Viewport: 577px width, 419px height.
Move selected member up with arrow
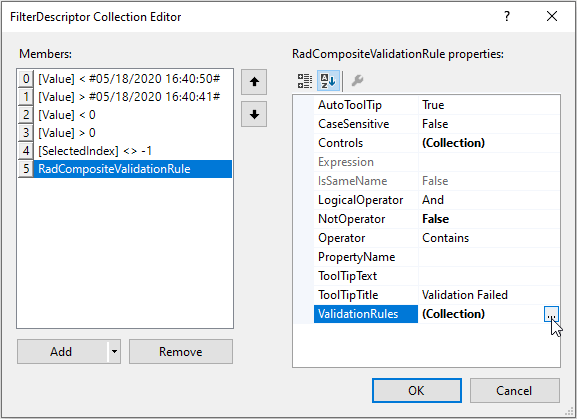pos(254,82)
